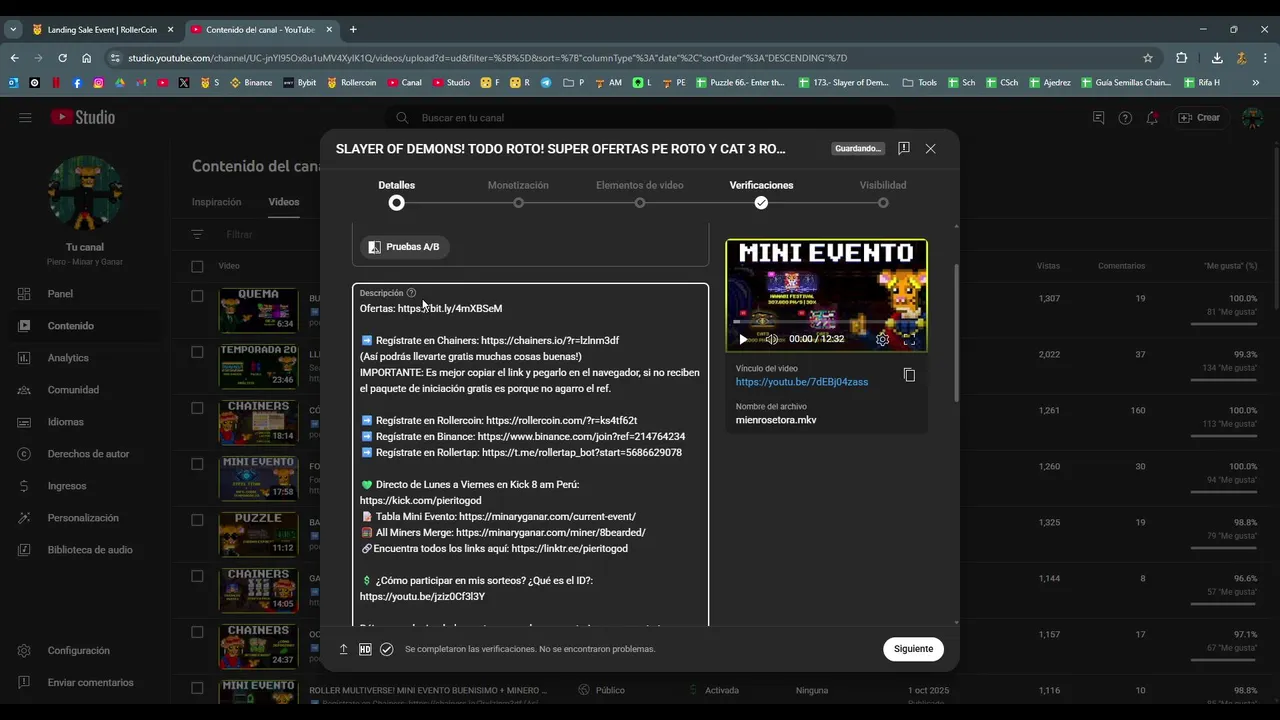Open the Binance bookmark

(x=251, y=82)
